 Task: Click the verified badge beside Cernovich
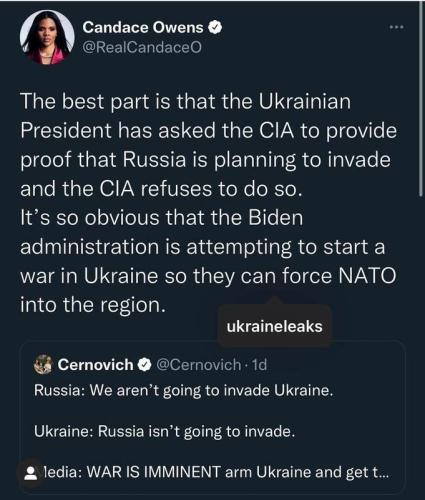(144, 365)
